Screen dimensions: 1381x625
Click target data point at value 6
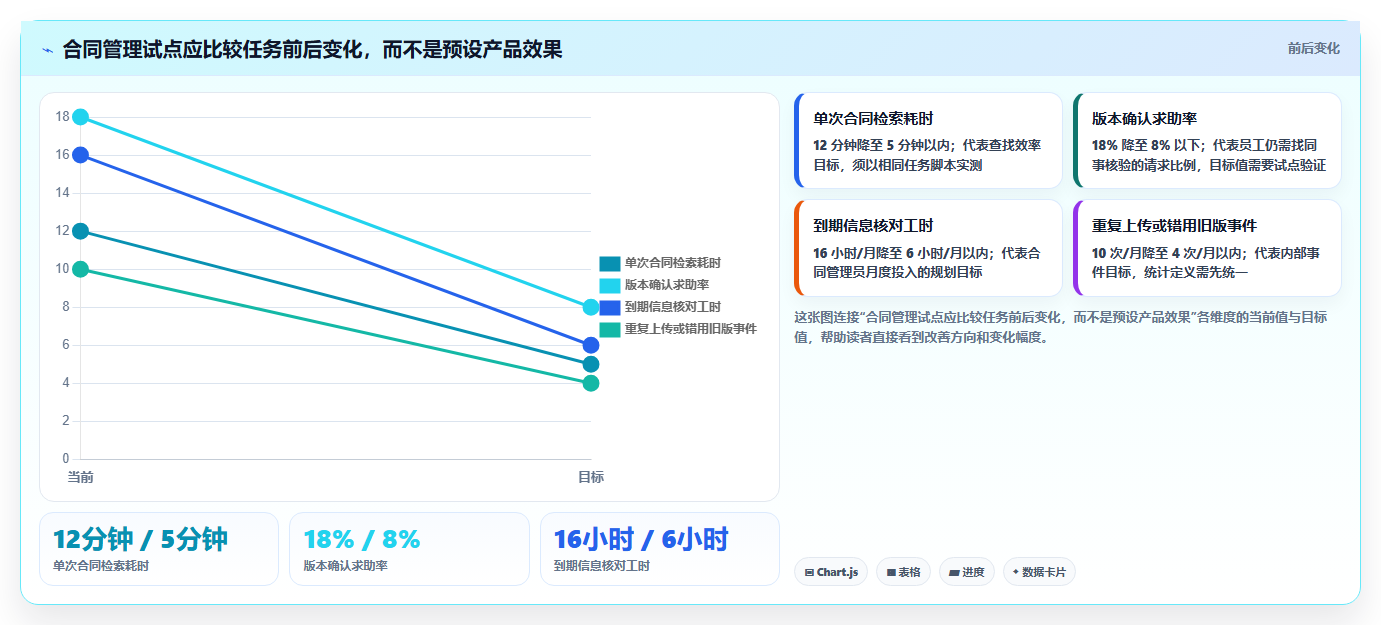coord(591,345)
